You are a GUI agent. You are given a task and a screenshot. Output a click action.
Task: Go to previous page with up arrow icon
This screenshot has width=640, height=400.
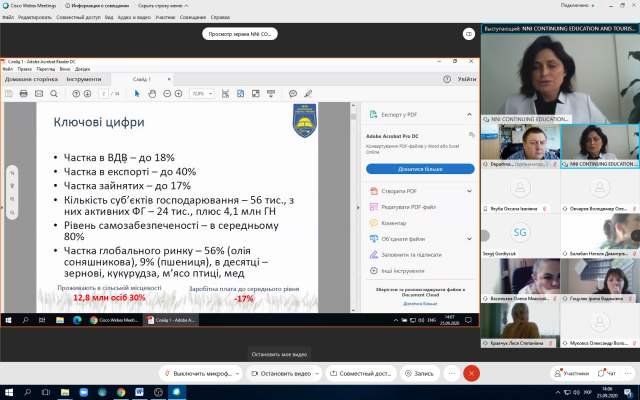pos(76,94)
